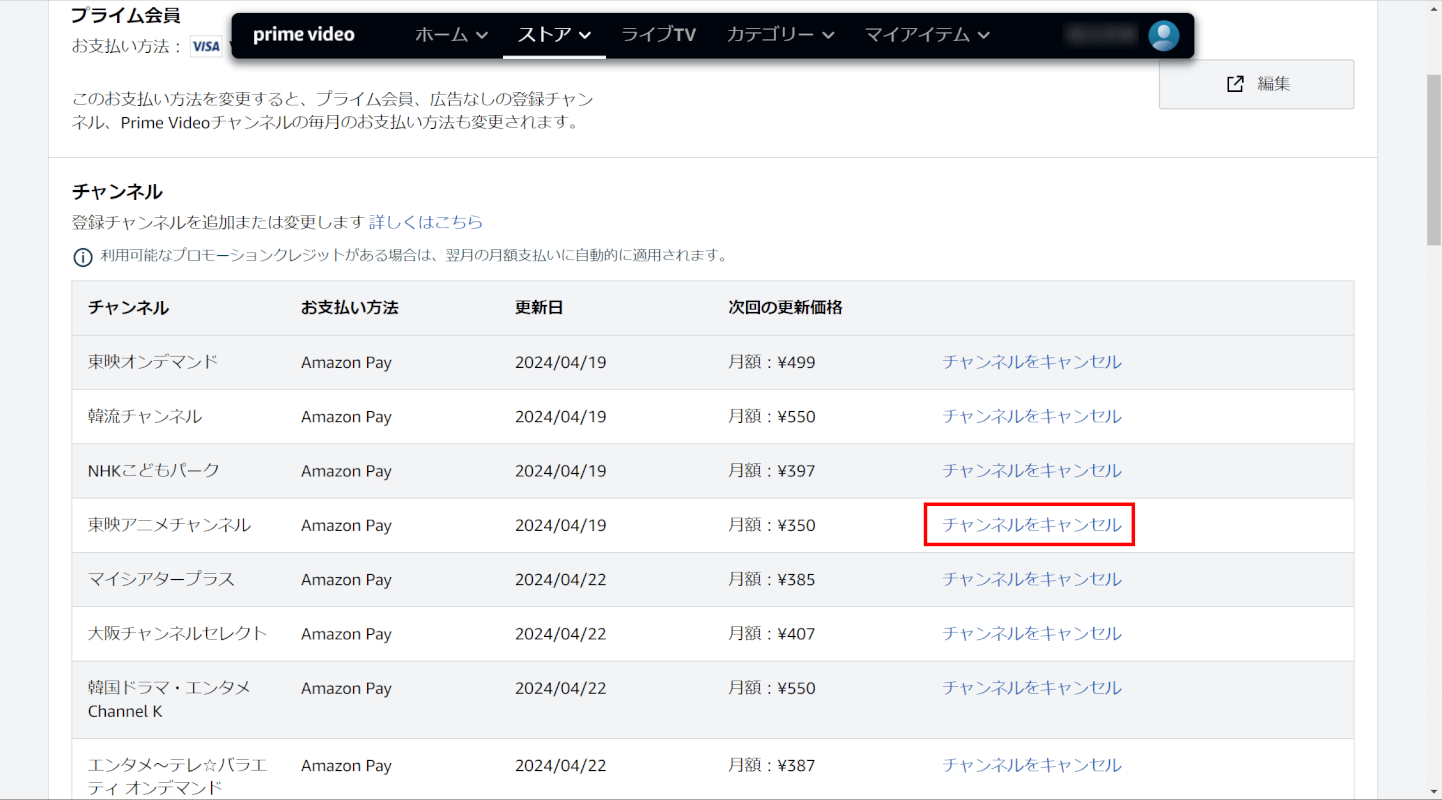Open the マイアイテム dropdown

[928, 35]
